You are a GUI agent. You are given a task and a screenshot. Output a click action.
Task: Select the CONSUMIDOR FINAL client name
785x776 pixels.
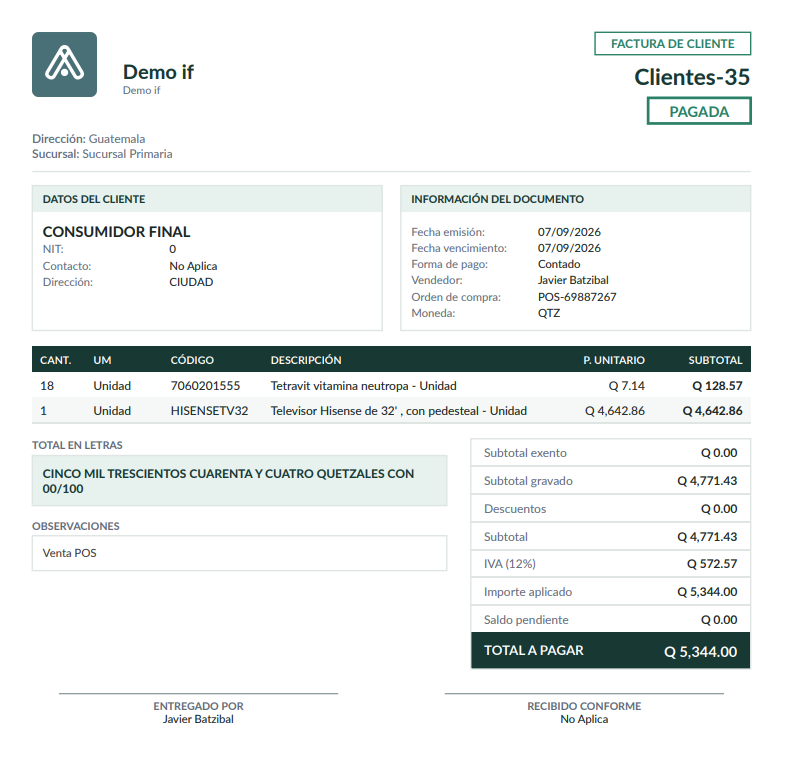[116, 232]
